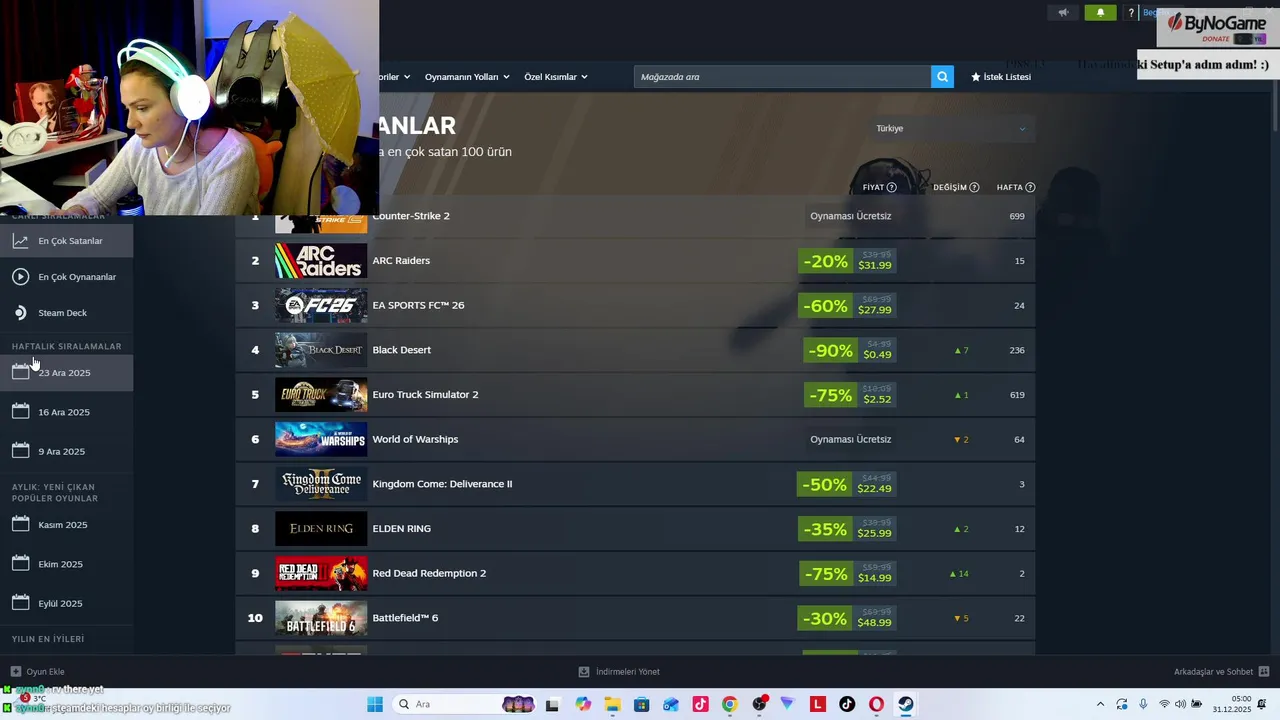This screenshot has height=720, width=1280.
Task: Open the ARC Raiders game title
Action: (401, 261)
